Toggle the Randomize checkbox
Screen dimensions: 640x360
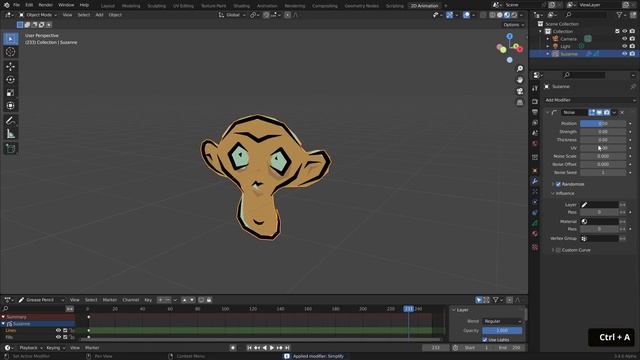click(558, 184)
